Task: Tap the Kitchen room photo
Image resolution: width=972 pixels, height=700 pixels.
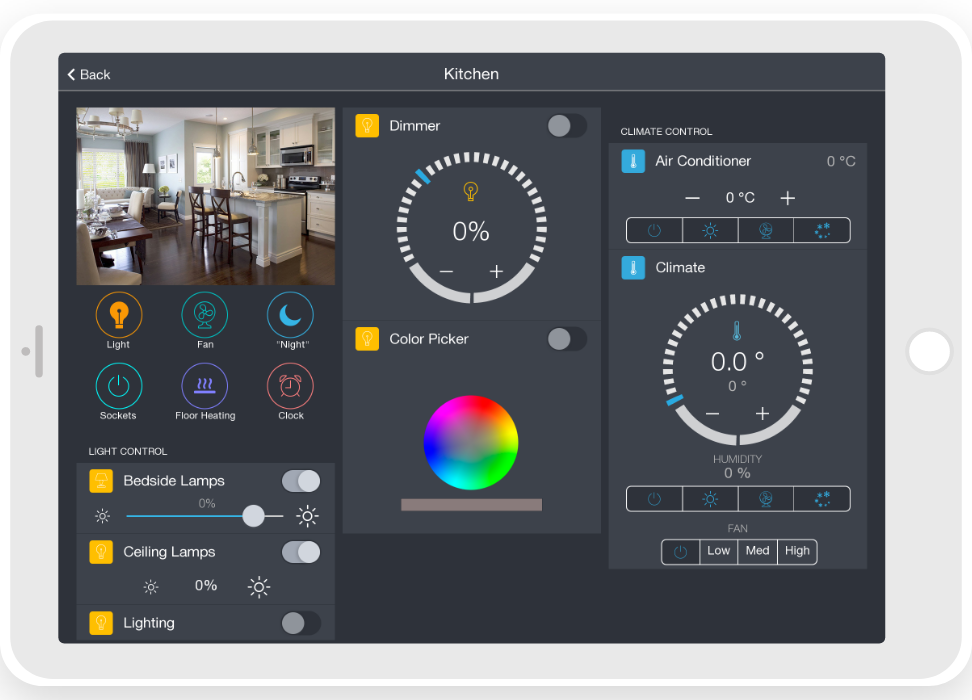Action: (x=205, y=196)
